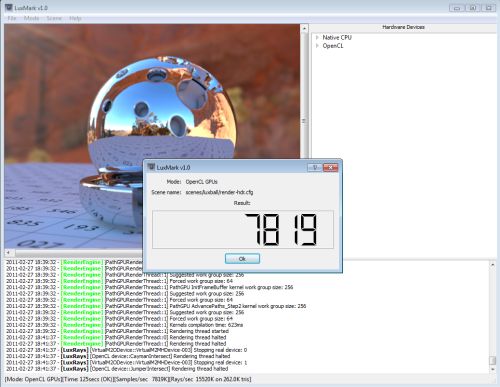Expand the Native CPU device tree
Viewport: 500px width, 387px height.
(x=317, y=37)
